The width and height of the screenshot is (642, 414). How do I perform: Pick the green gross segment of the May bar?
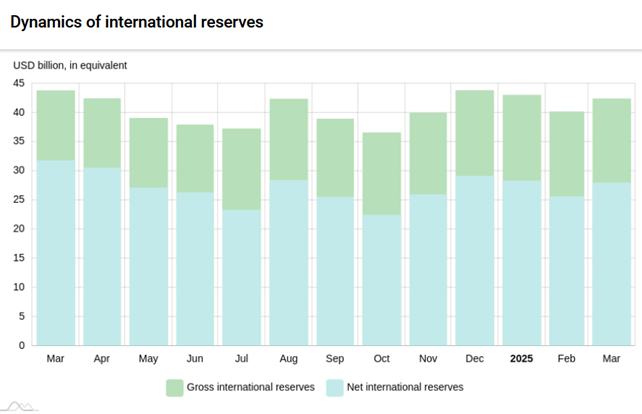pos(149,152)
